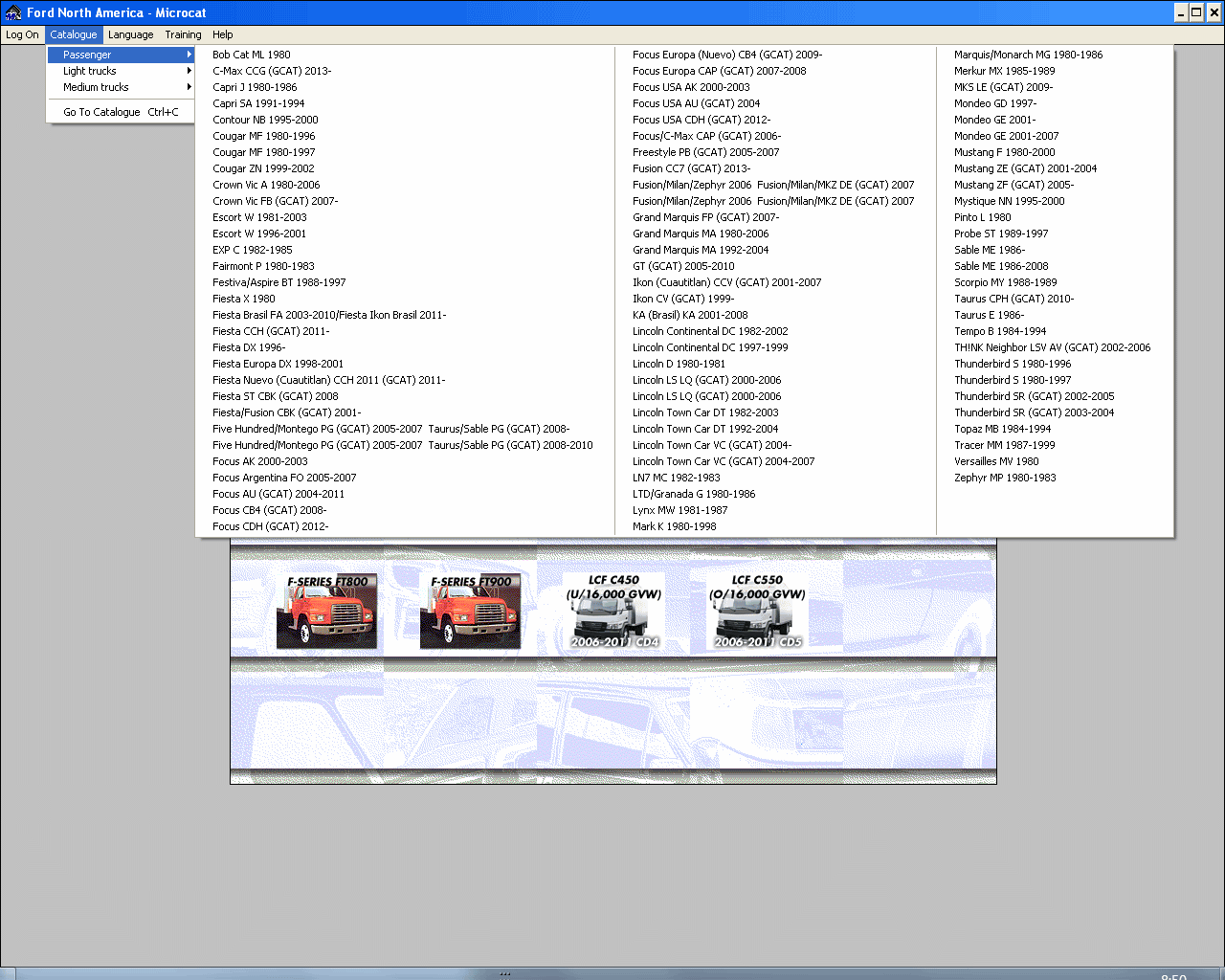Select Fiesta X 1980

click(244, 299)
